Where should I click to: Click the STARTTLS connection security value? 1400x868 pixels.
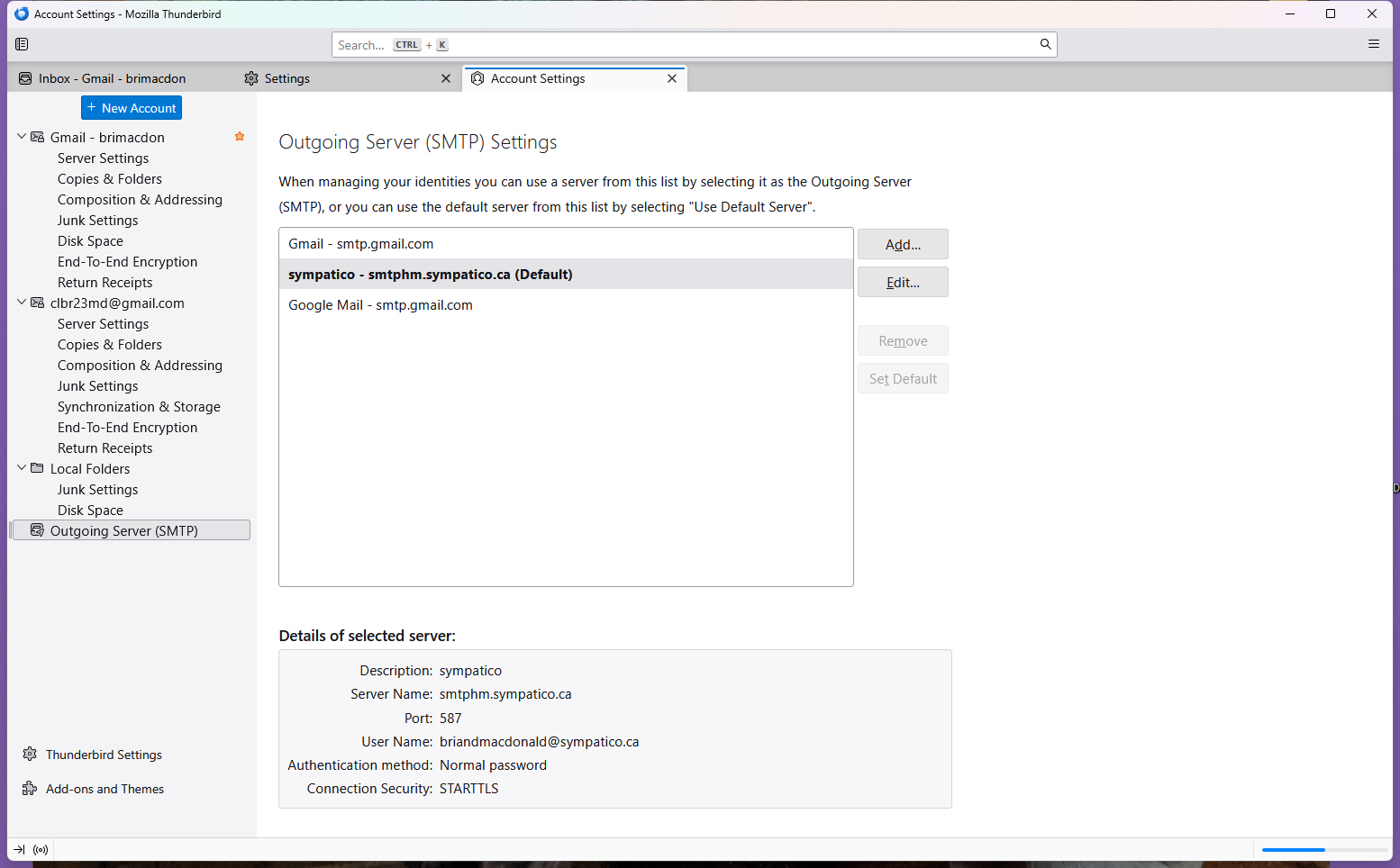click(468, 789)
